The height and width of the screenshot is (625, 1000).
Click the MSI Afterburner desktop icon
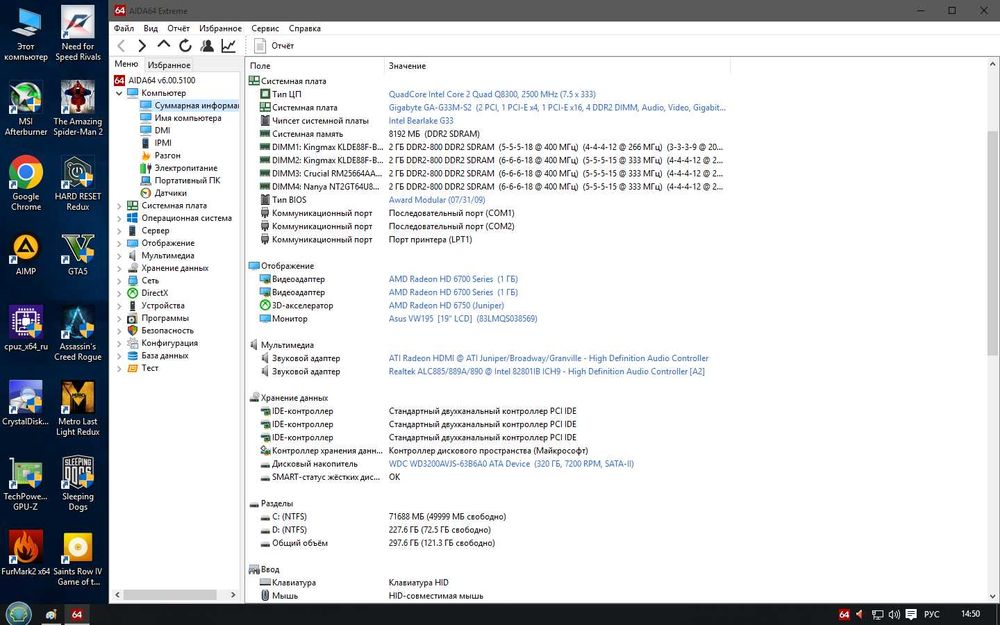(x=26, y=107)
